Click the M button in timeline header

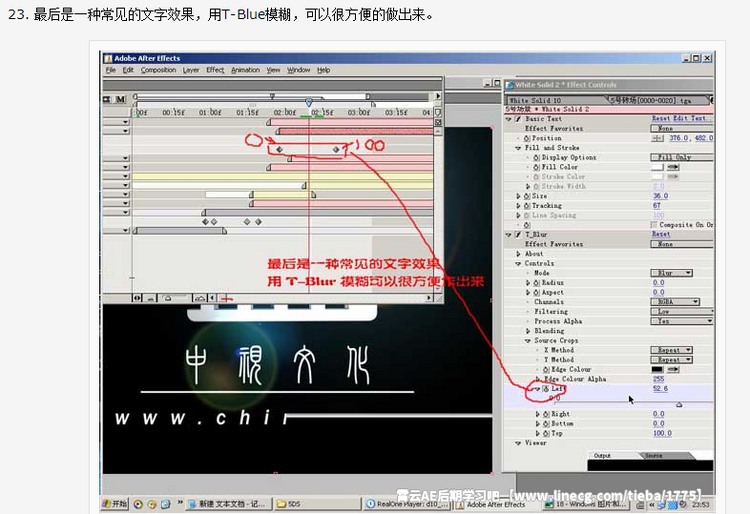click(x=120, y=99)
